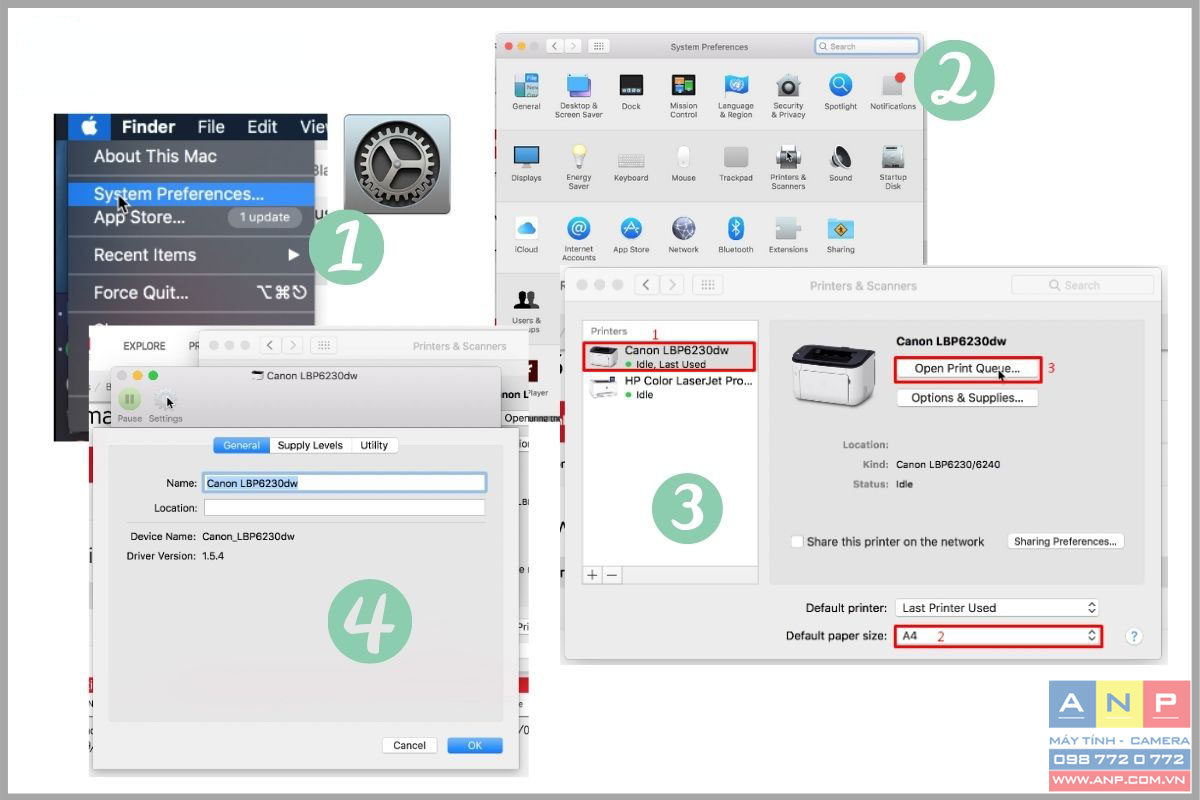
Task: Select Canon LBP6230dw in printers list
Action: 670,357
